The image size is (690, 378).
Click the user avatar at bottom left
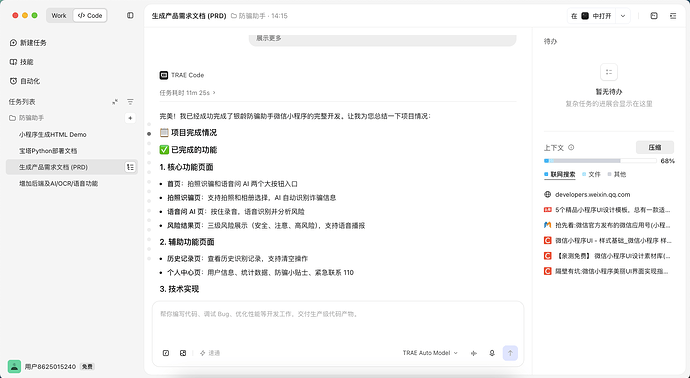14,366
